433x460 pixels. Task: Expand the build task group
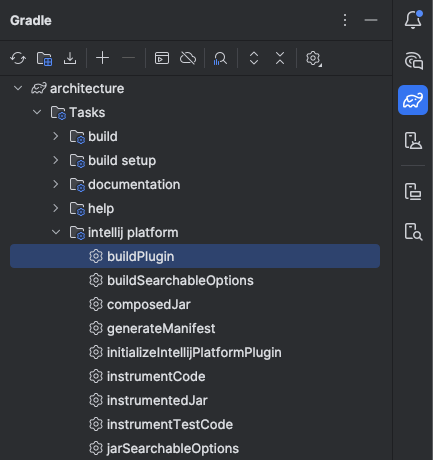56,136
